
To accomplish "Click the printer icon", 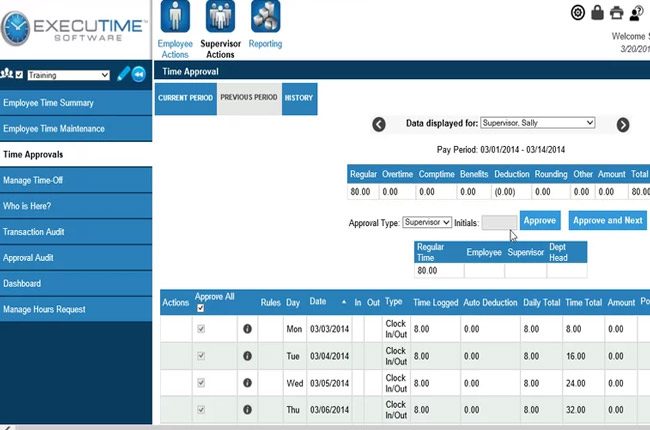I will (x=616, y=13).
